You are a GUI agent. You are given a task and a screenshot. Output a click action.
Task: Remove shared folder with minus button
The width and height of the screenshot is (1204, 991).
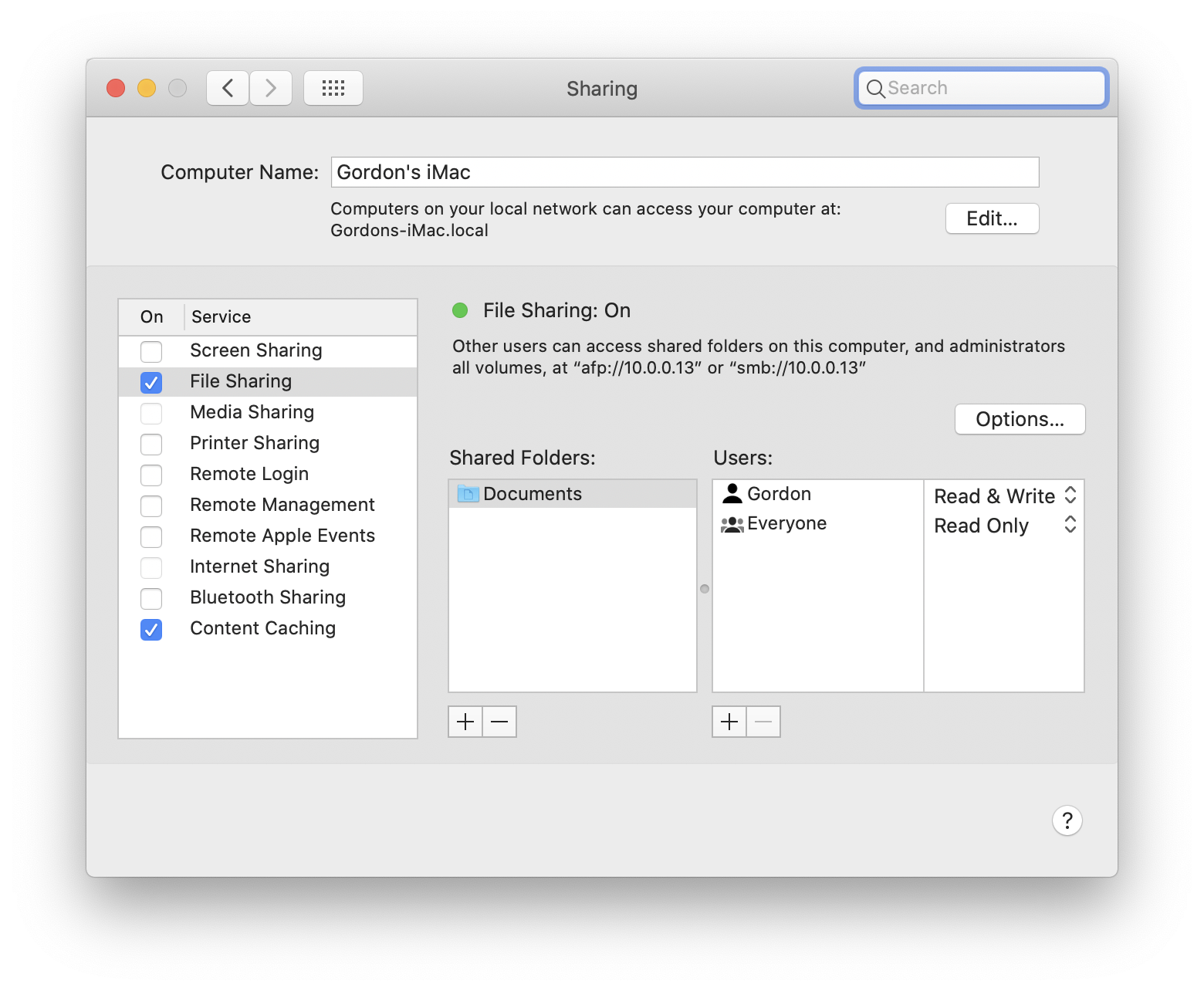point(499,722)
